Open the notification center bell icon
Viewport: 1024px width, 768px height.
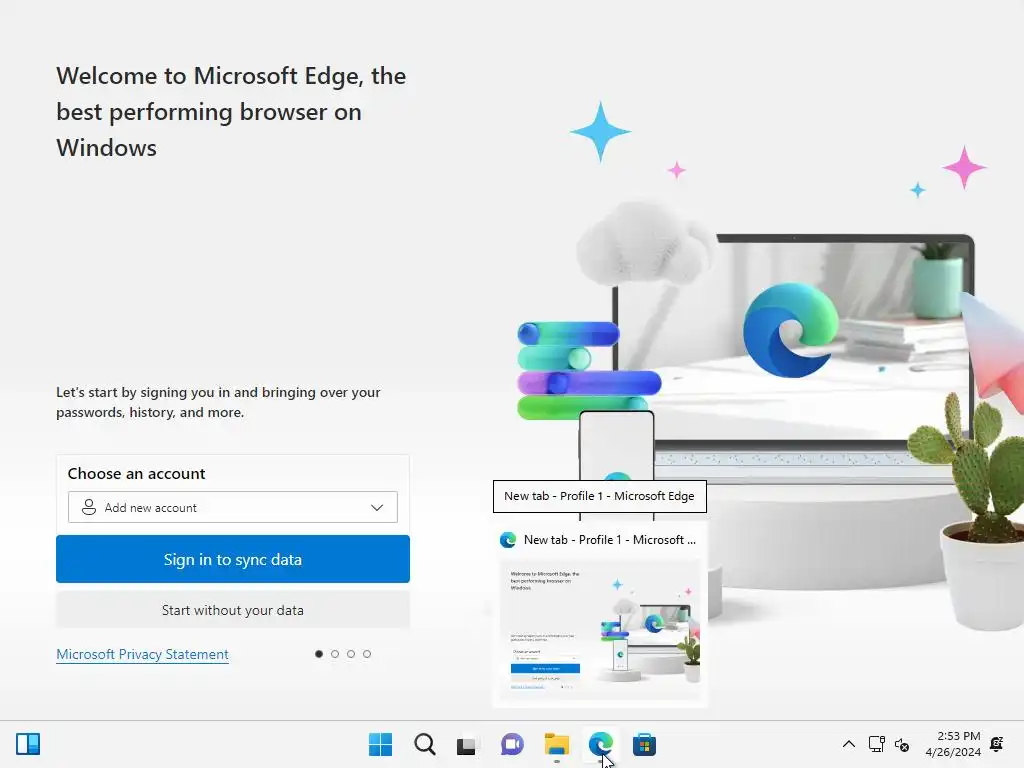(997, 744)
